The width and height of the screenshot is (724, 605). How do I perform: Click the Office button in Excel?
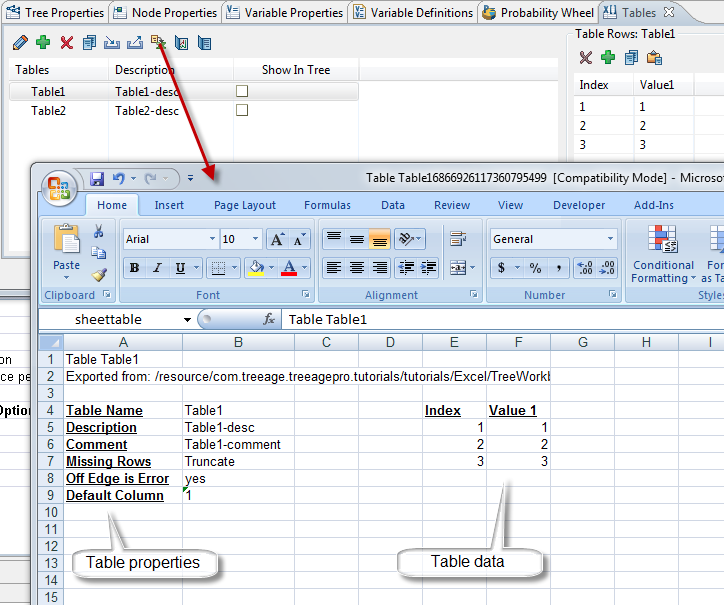click(x=58, y=187)
